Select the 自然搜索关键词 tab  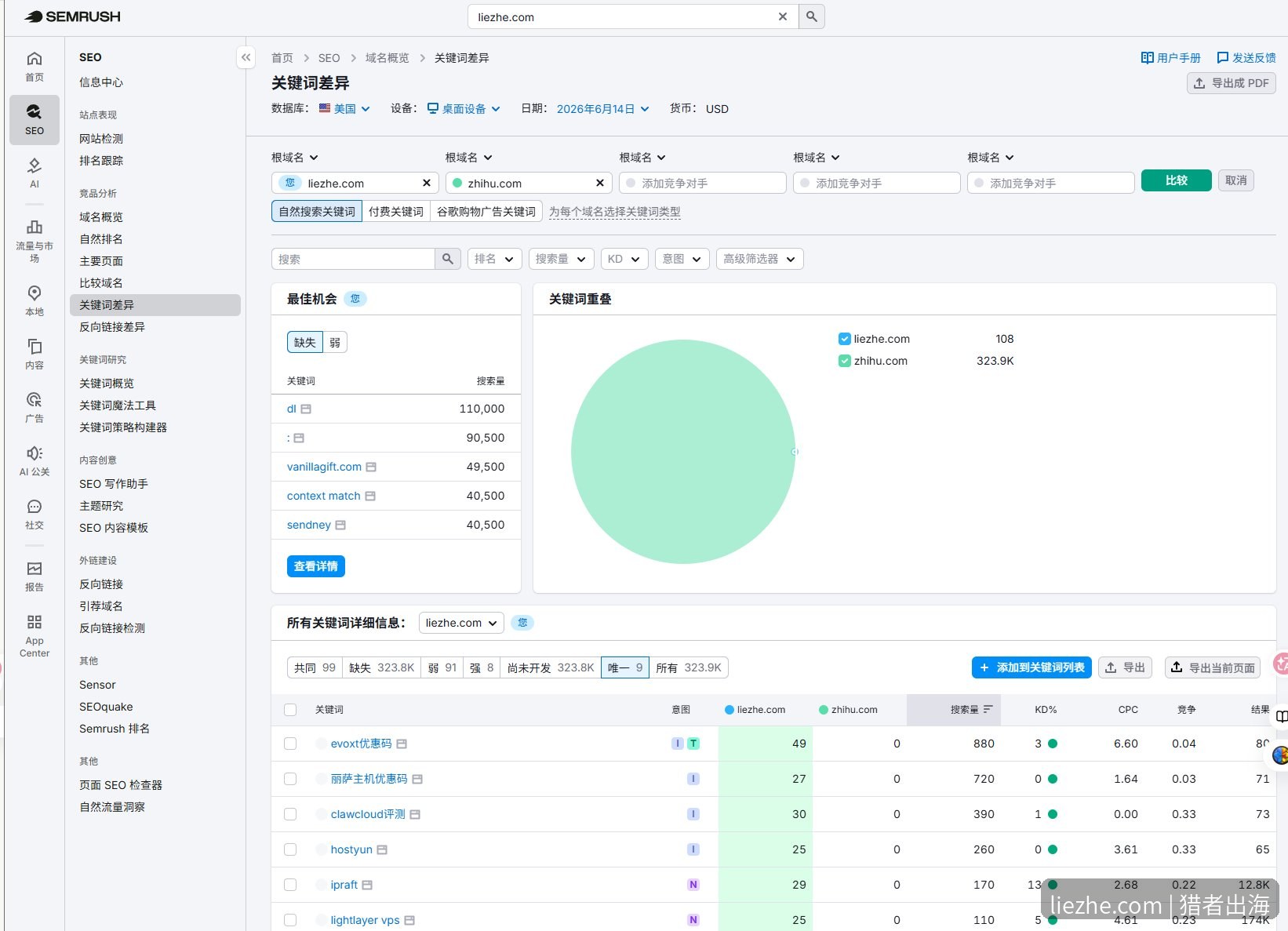pyautogui.click(x=317, y=212)
